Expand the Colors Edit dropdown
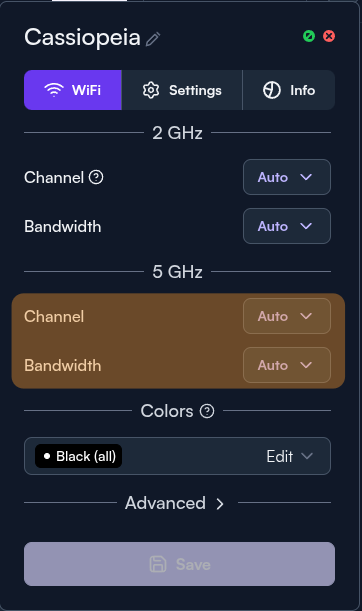This screenshot has width=362, height=611. pos(290,456)
